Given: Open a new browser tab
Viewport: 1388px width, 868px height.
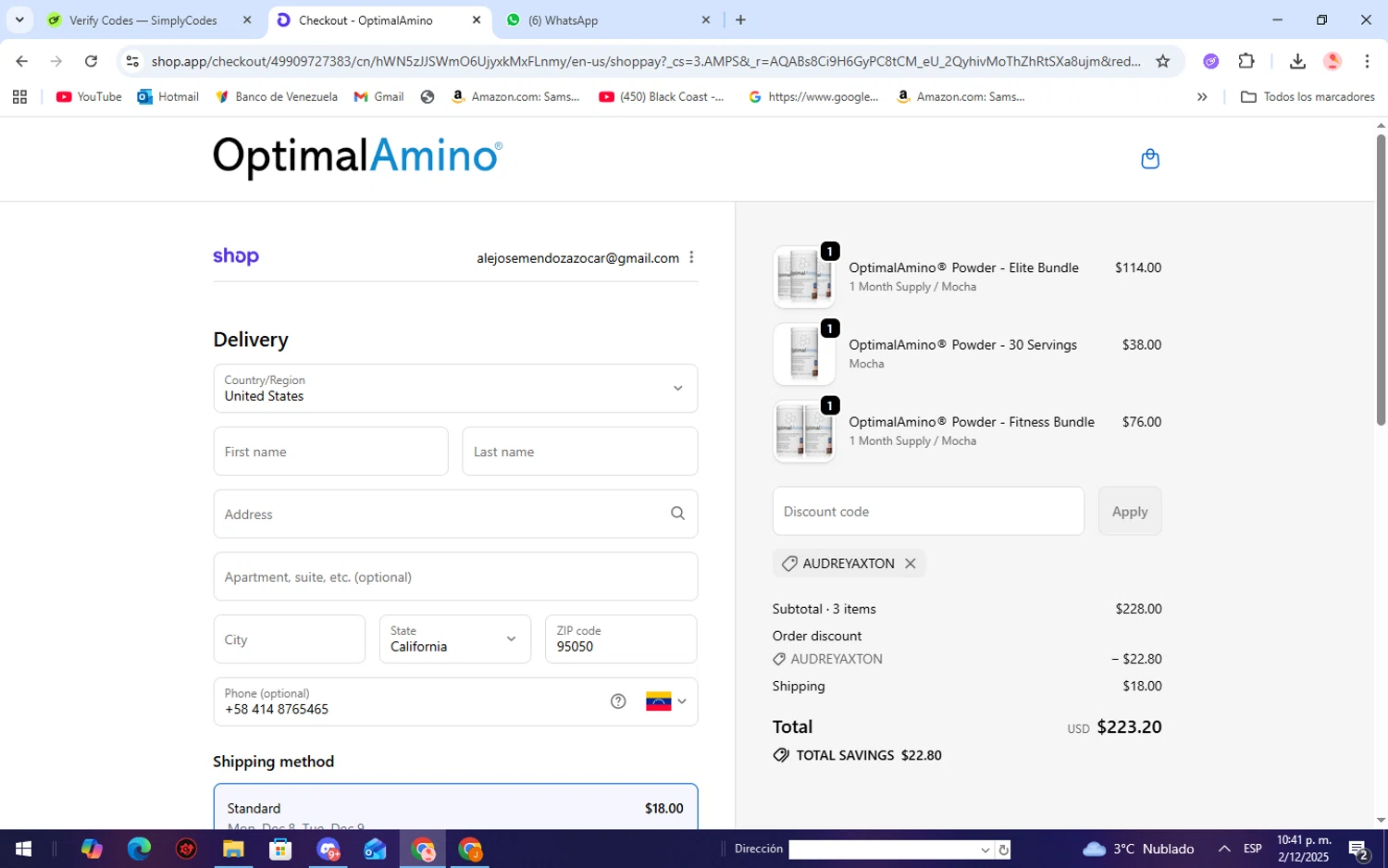Looking at the screenshot, I should [x=740, y=19].
